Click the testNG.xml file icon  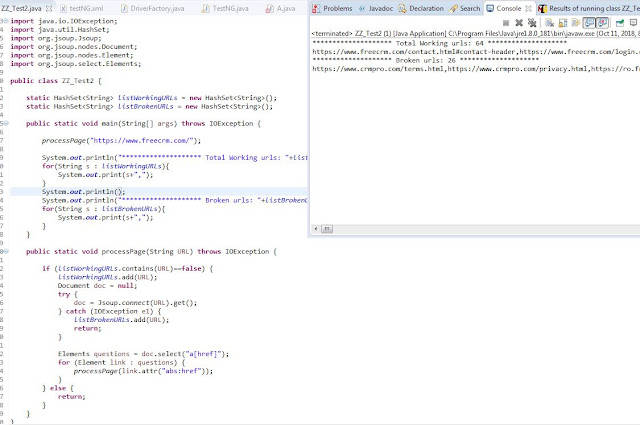(x=64, y=8)
